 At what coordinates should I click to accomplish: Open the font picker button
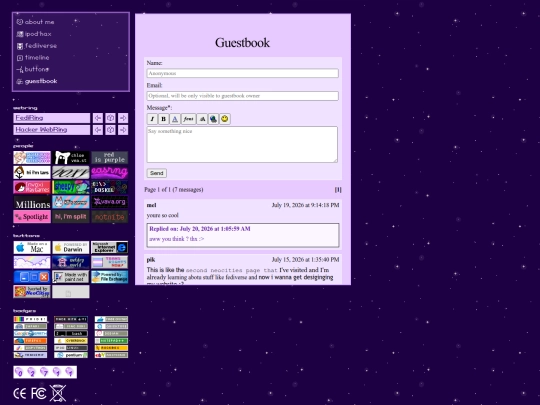pyautogui.click(x=188, y=119)
